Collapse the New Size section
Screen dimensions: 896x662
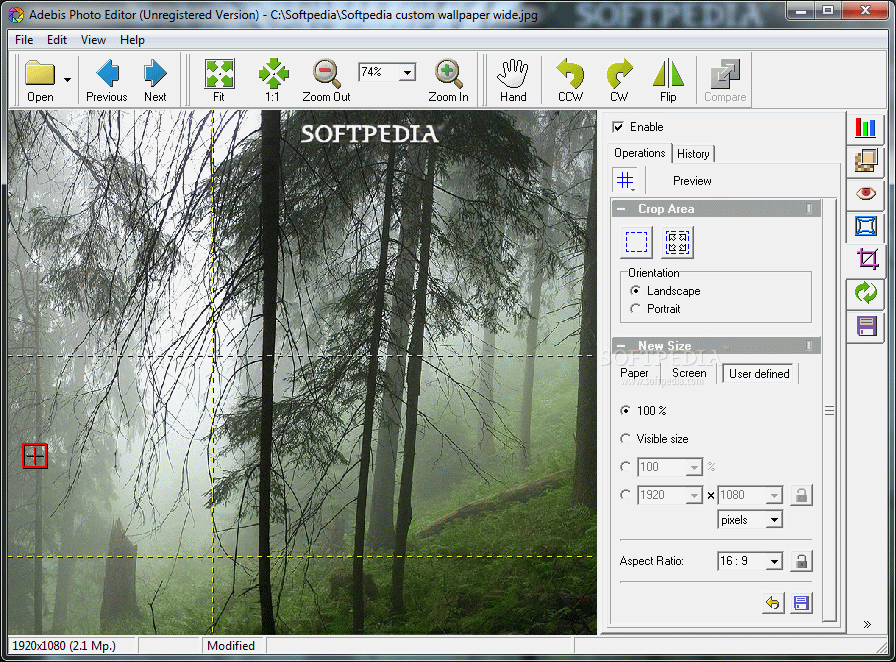coord(621,346)
